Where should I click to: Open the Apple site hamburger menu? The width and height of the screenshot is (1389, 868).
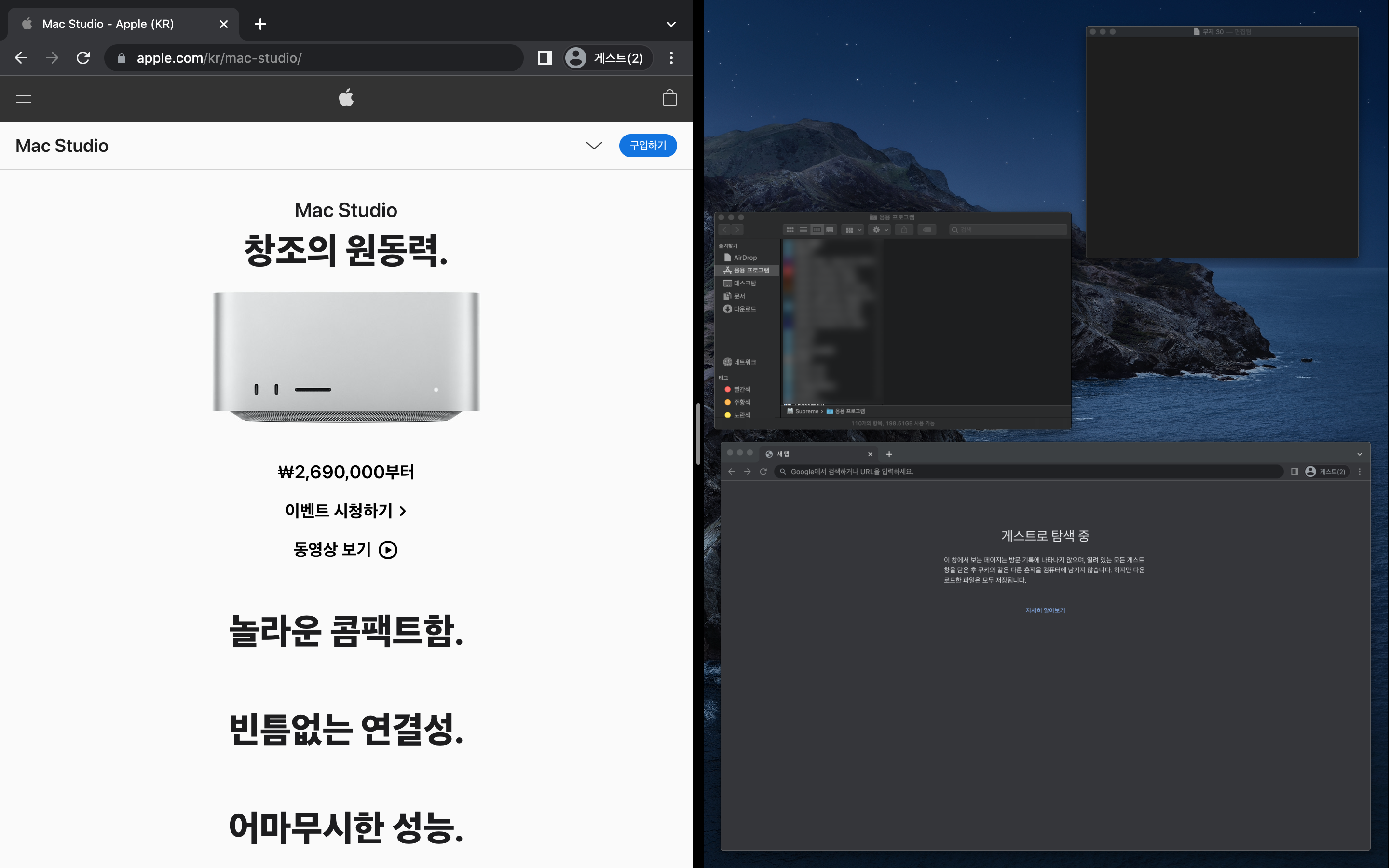[x=24, y=99]
